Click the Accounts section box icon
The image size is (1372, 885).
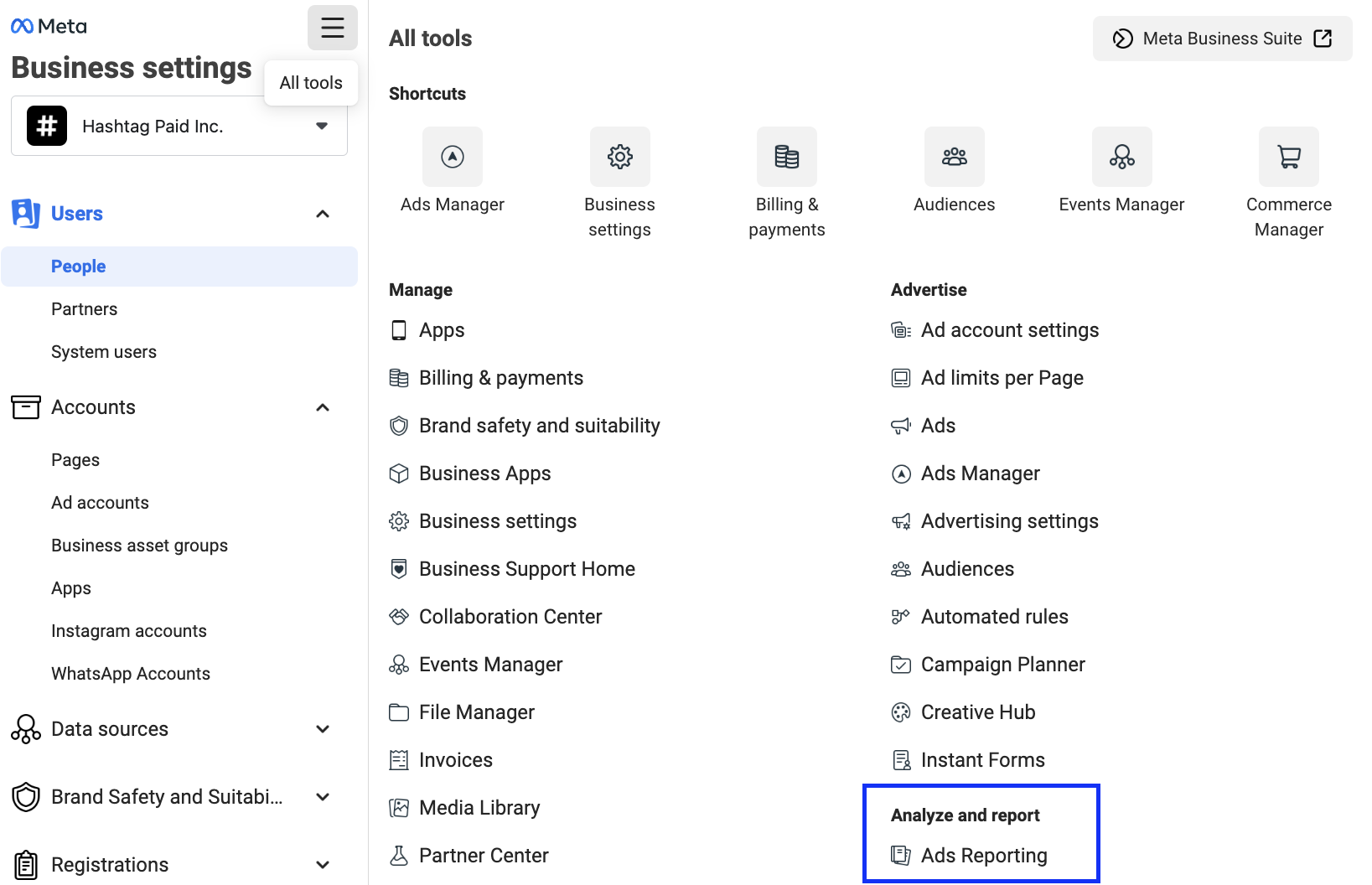coord(26,407)
